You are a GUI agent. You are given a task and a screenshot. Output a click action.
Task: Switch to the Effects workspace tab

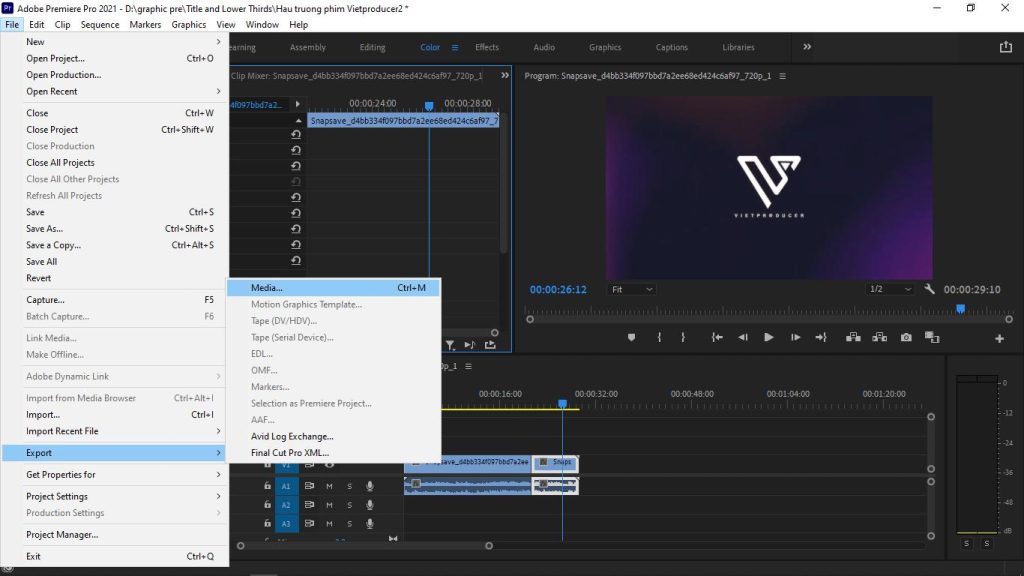(489, 46)
